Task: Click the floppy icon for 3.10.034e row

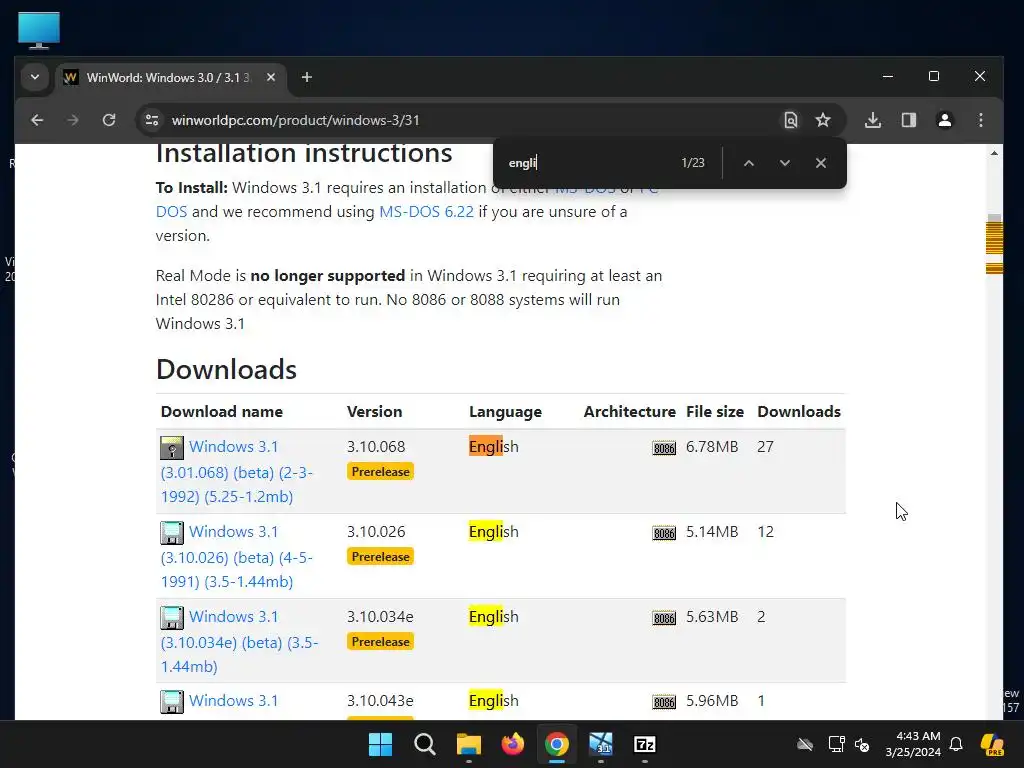Action: coord(172,618)
